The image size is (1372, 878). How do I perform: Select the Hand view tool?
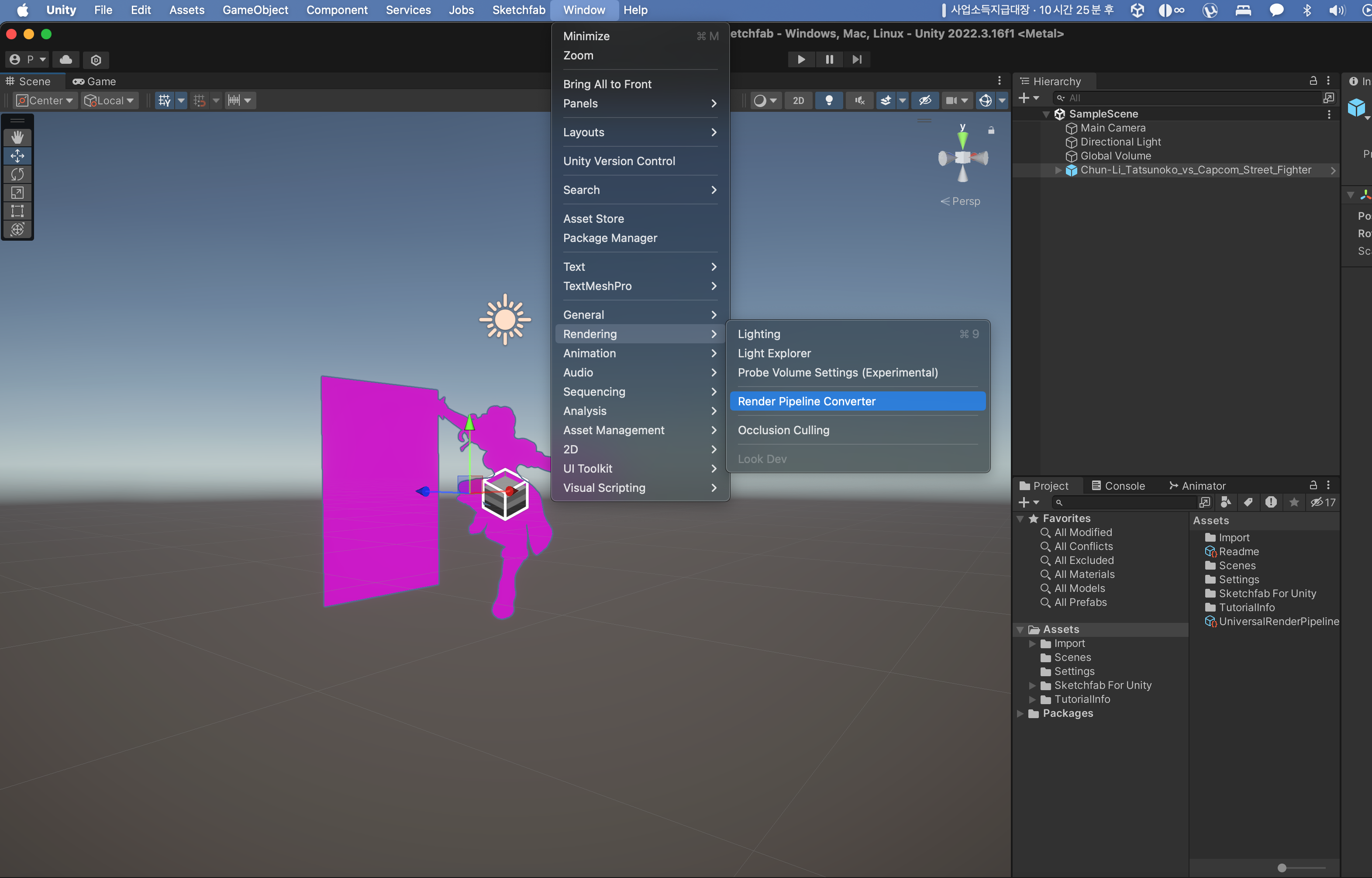(17, 138)
